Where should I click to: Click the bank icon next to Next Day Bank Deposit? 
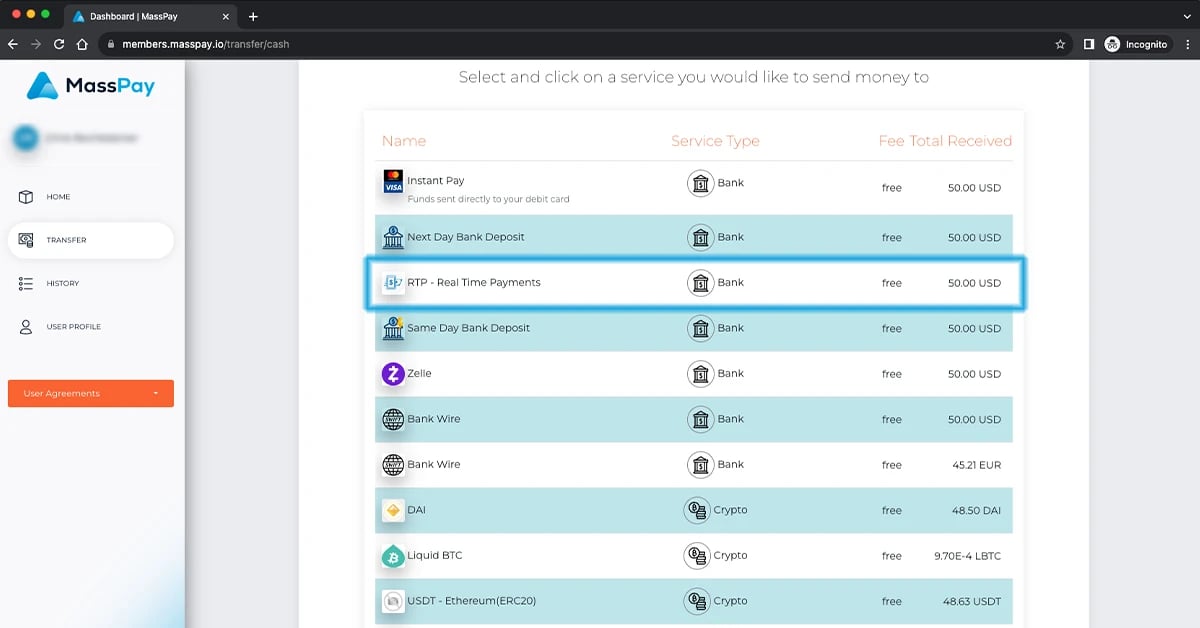click(391, 237)
